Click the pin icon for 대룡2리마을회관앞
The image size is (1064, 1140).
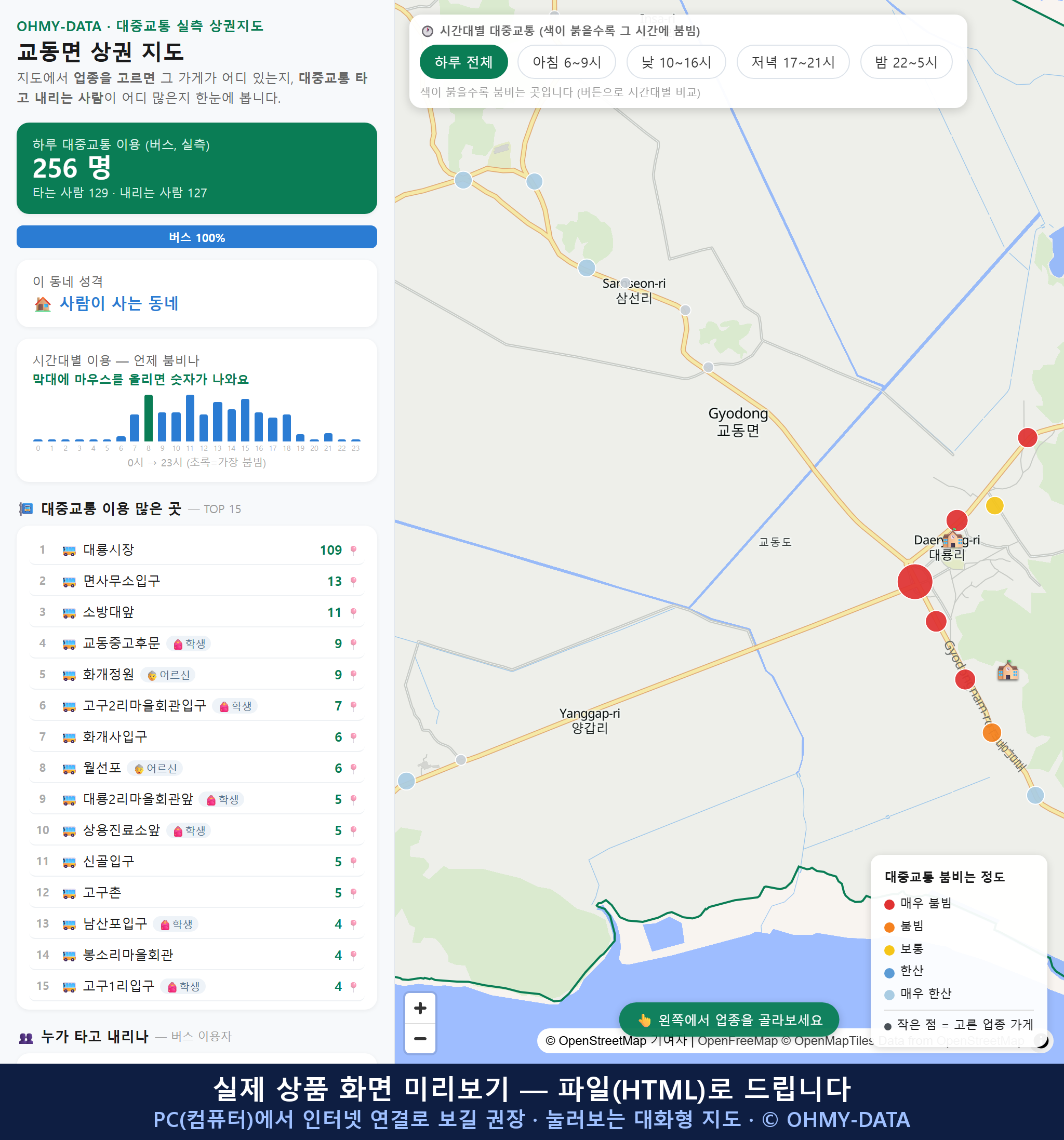click(353, 799)
